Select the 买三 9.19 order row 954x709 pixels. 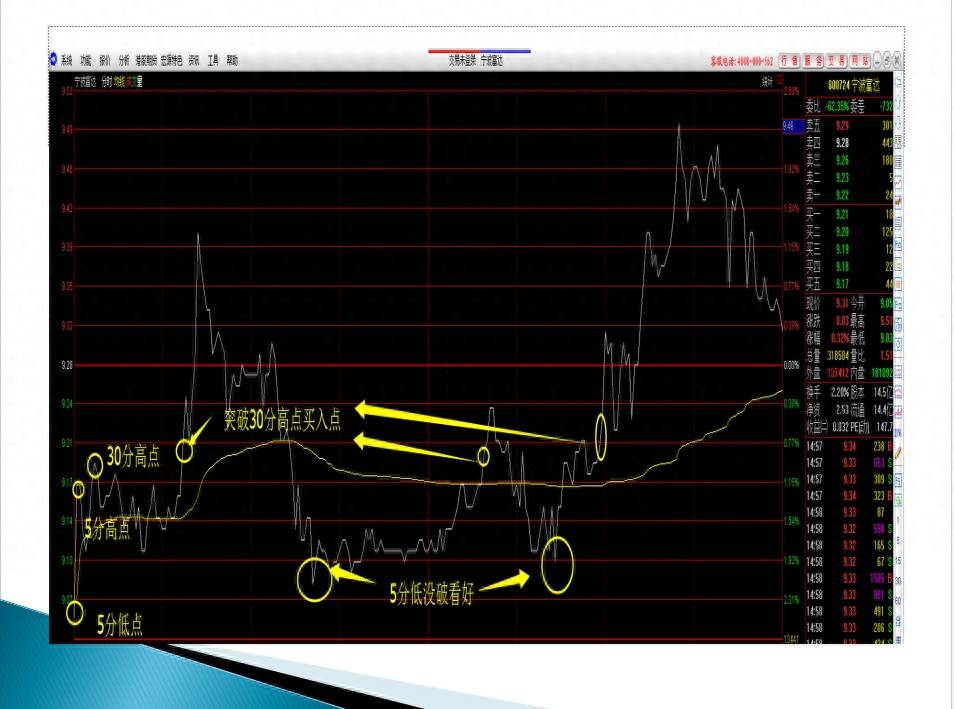pyautogui.click(x=849, y=249)
